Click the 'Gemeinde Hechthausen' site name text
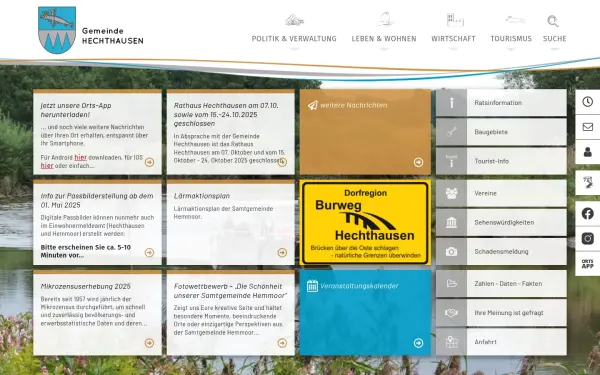 pos(112,36)
